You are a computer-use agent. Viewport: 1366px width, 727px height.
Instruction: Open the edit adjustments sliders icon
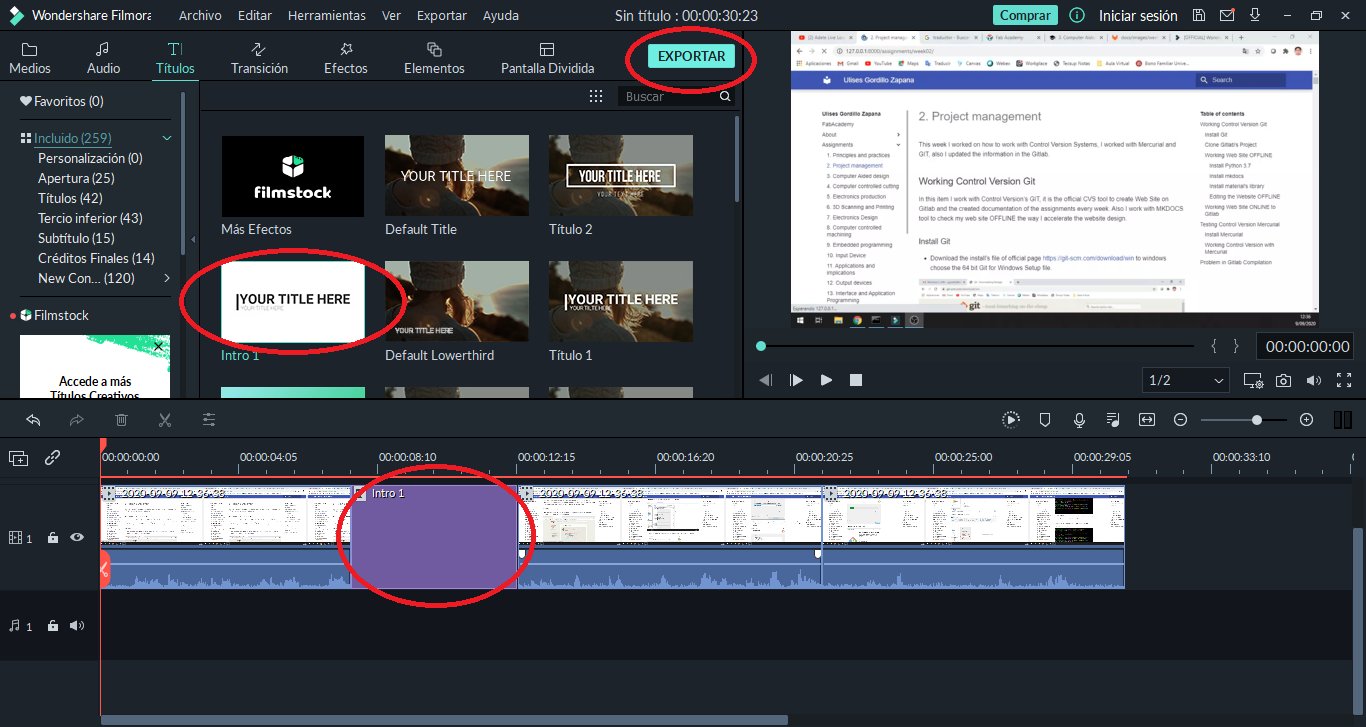pos(209,420)
